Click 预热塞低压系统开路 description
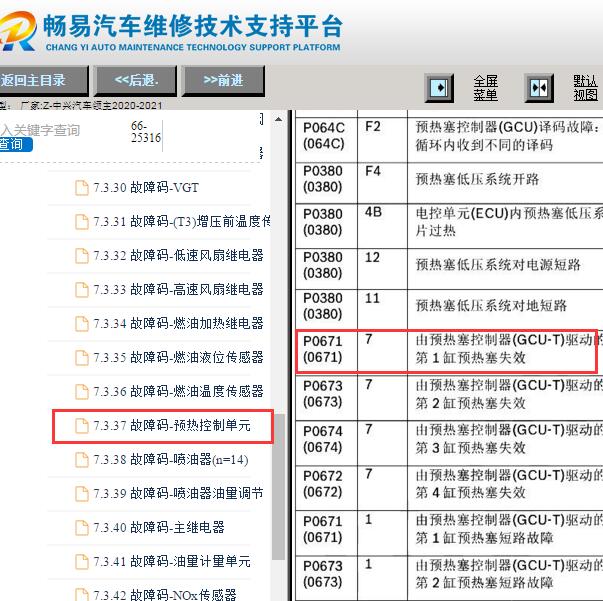Screen dimensions: 603x601 coord(477,179)
